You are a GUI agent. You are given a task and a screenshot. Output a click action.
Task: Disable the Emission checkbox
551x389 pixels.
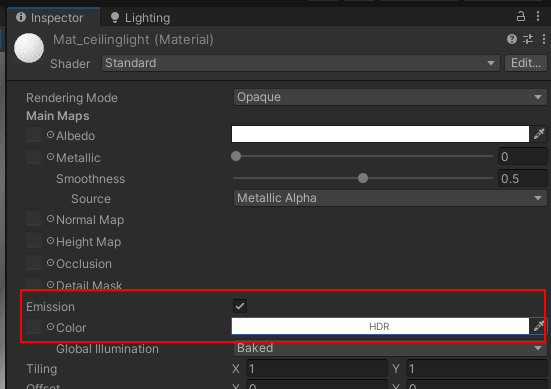pos(240,306)
